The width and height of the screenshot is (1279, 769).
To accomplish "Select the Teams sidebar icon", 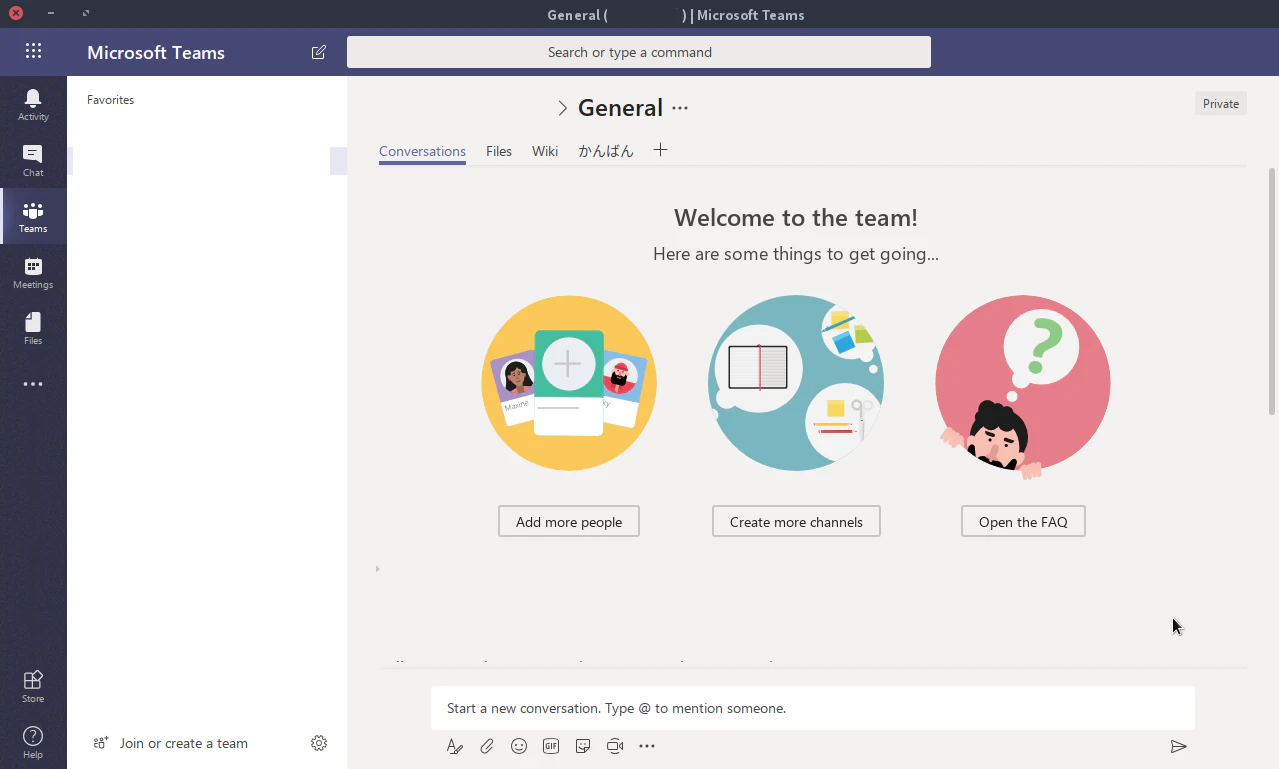I will pyautogui.click(x=33, y=216).
